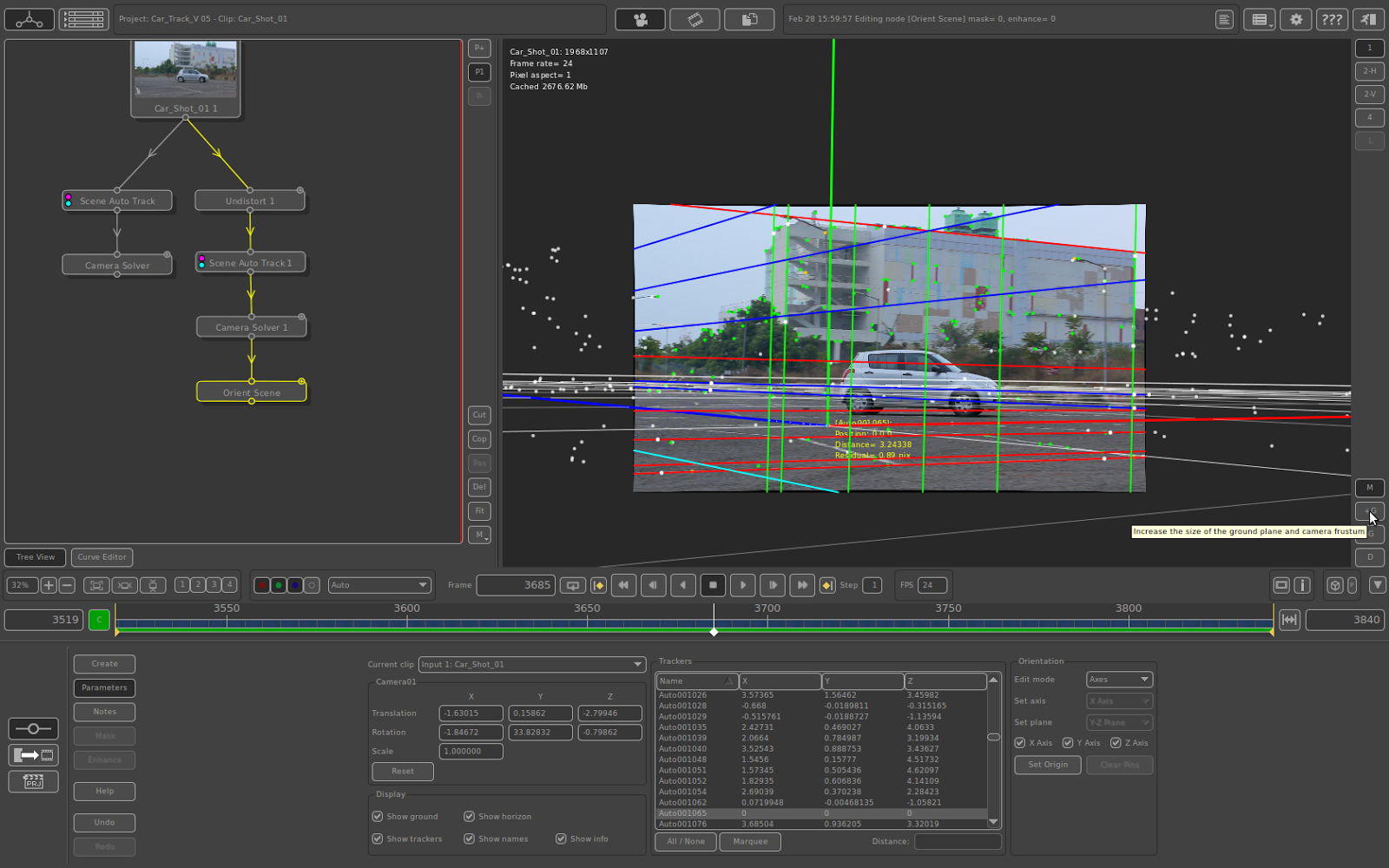
Task: Click the play forward button
Action: [x=742, y=585]
